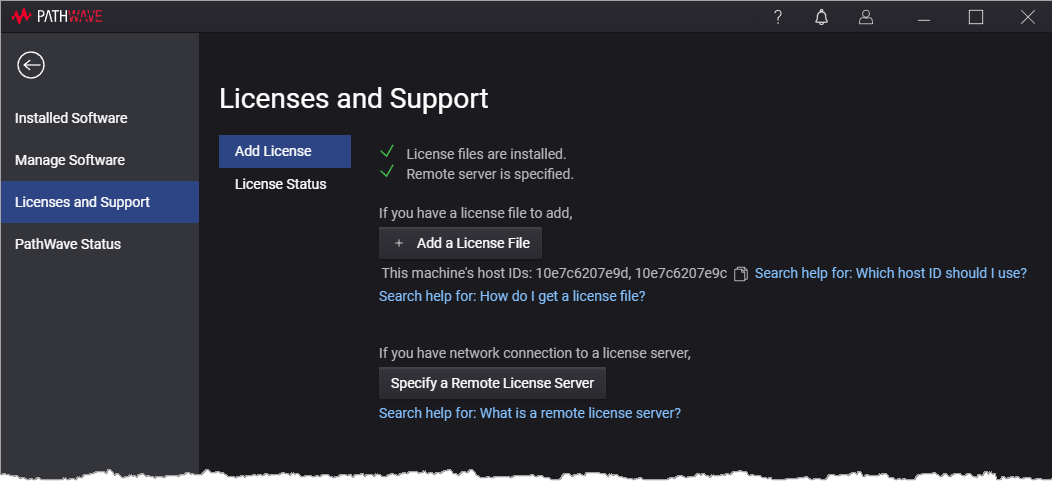This screenshot has width=1052, height=481.
Task: Copy the machine host IDs to clipboard
Action: coord(741,274)
